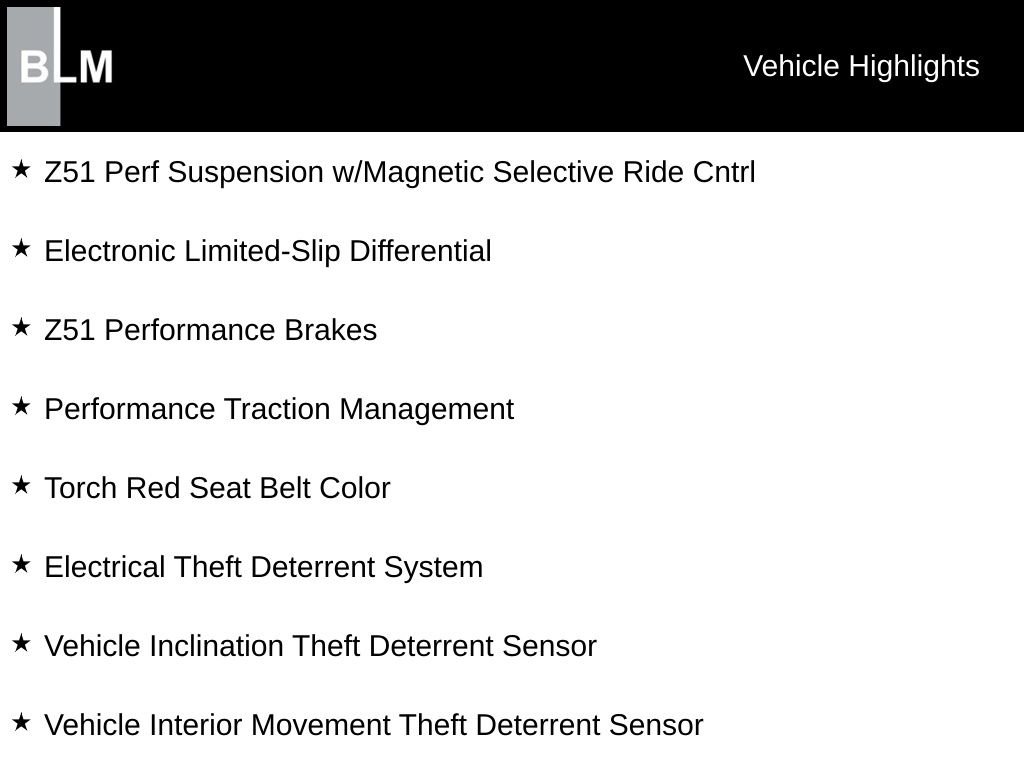Select the star next to Vehicle Interior Movement Sensor

pos(21,723)
